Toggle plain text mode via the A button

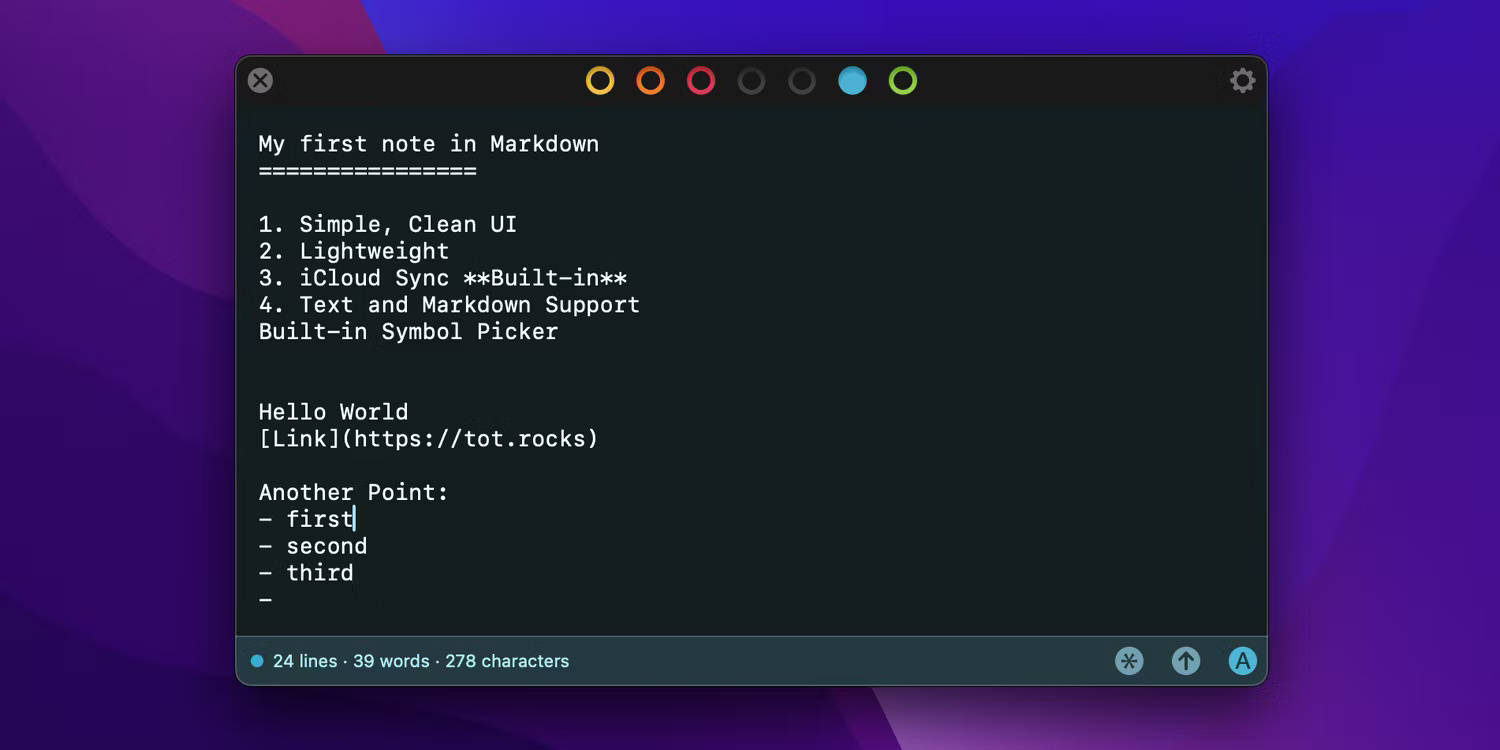[1241, 660]
